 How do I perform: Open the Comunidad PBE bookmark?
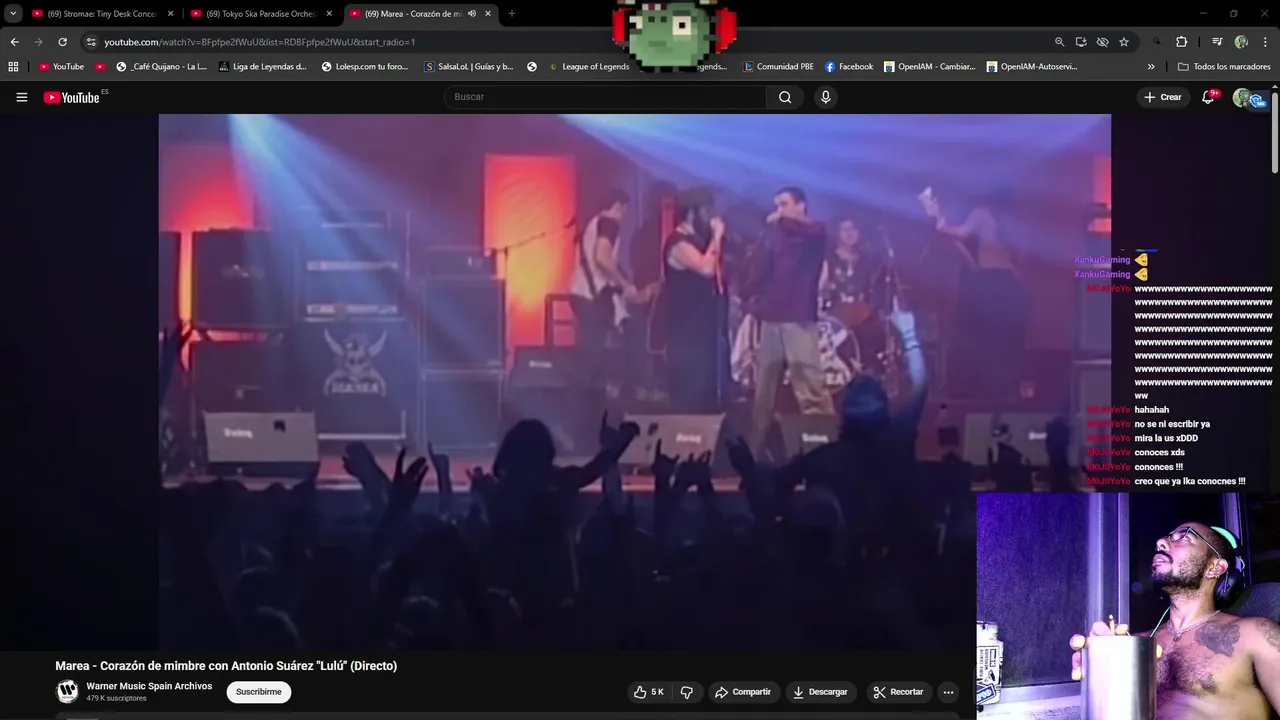pyautogui.click(x=778, y=67)
